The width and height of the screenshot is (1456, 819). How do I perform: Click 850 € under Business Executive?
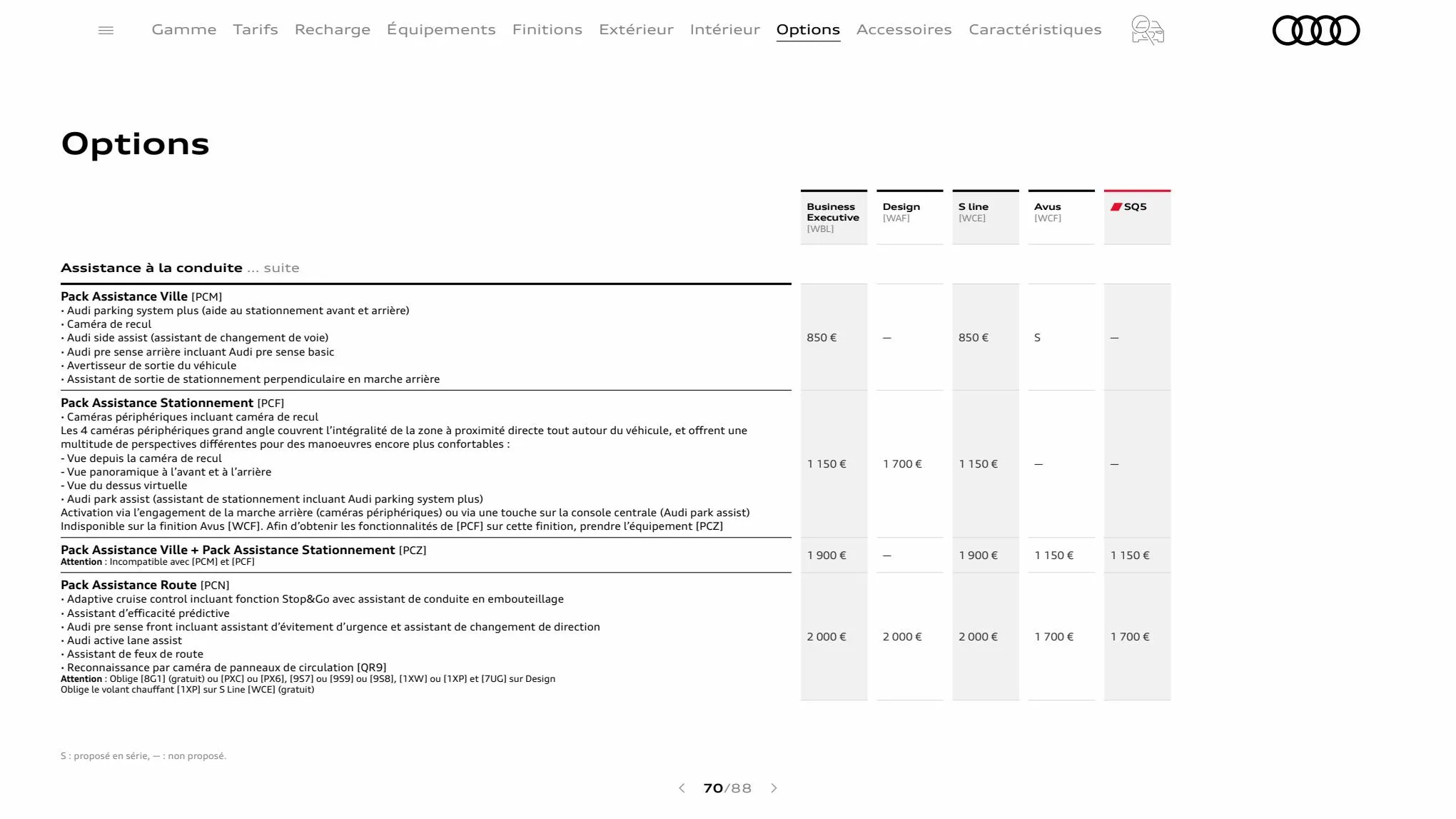click(x=821, y=337)
